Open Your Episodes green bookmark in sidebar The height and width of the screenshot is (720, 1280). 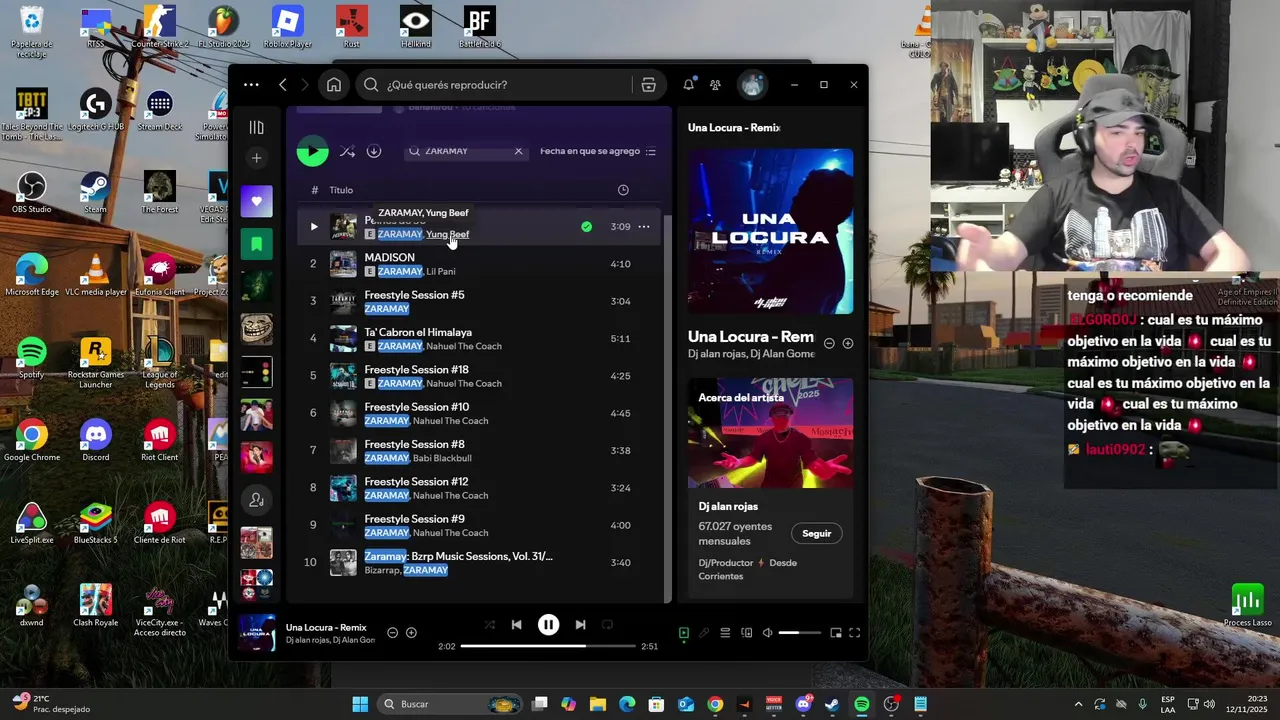click(257, 243)
